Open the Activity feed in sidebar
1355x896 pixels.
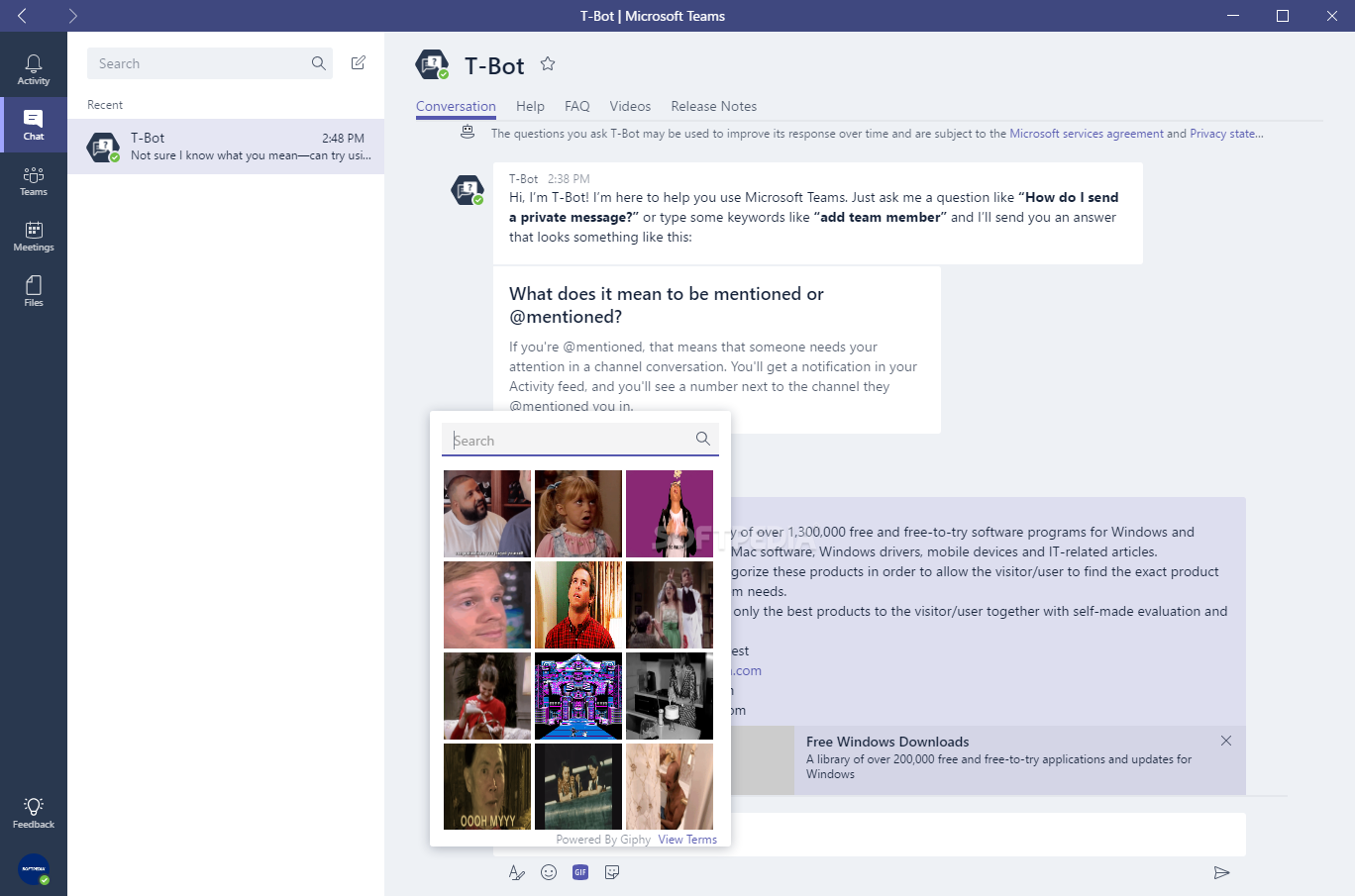coord(34,69)
